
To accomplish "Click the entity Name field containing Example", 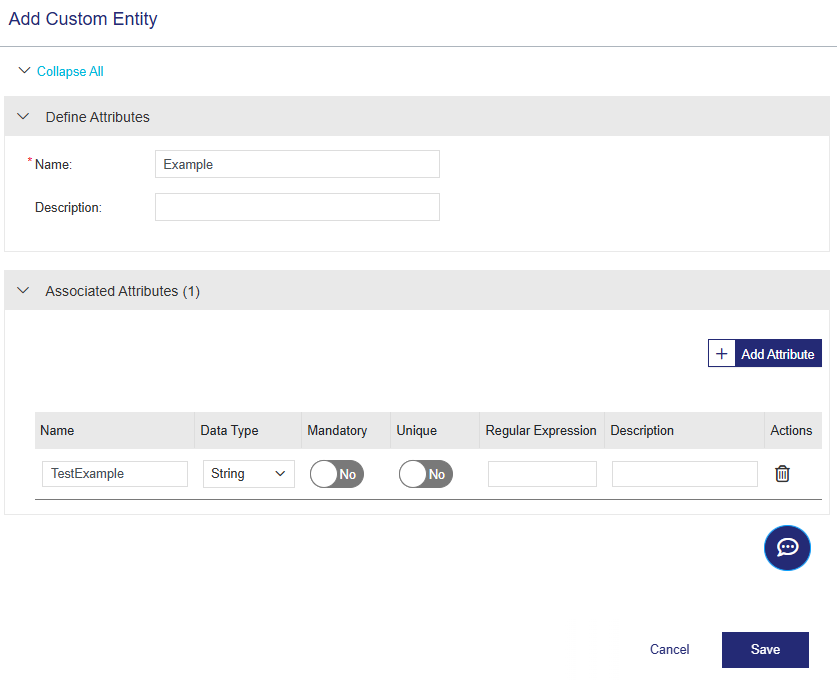I will tap(297, 164).
